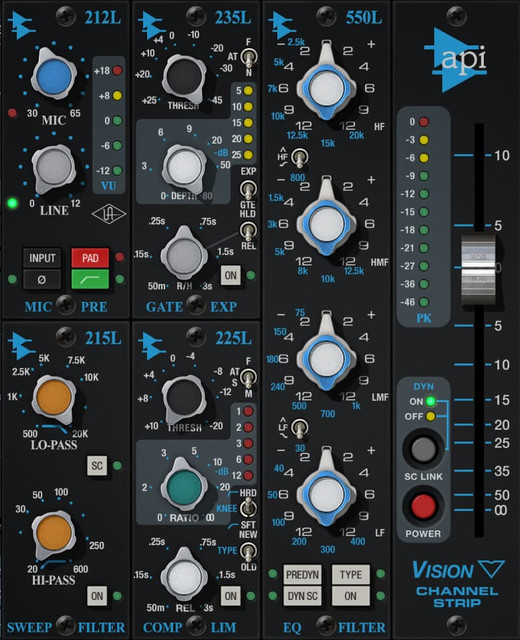The height and width of the screenshot is (640, 520).
Task: Flip the LF shelf/peak switch
Action: tap(300, 428)
